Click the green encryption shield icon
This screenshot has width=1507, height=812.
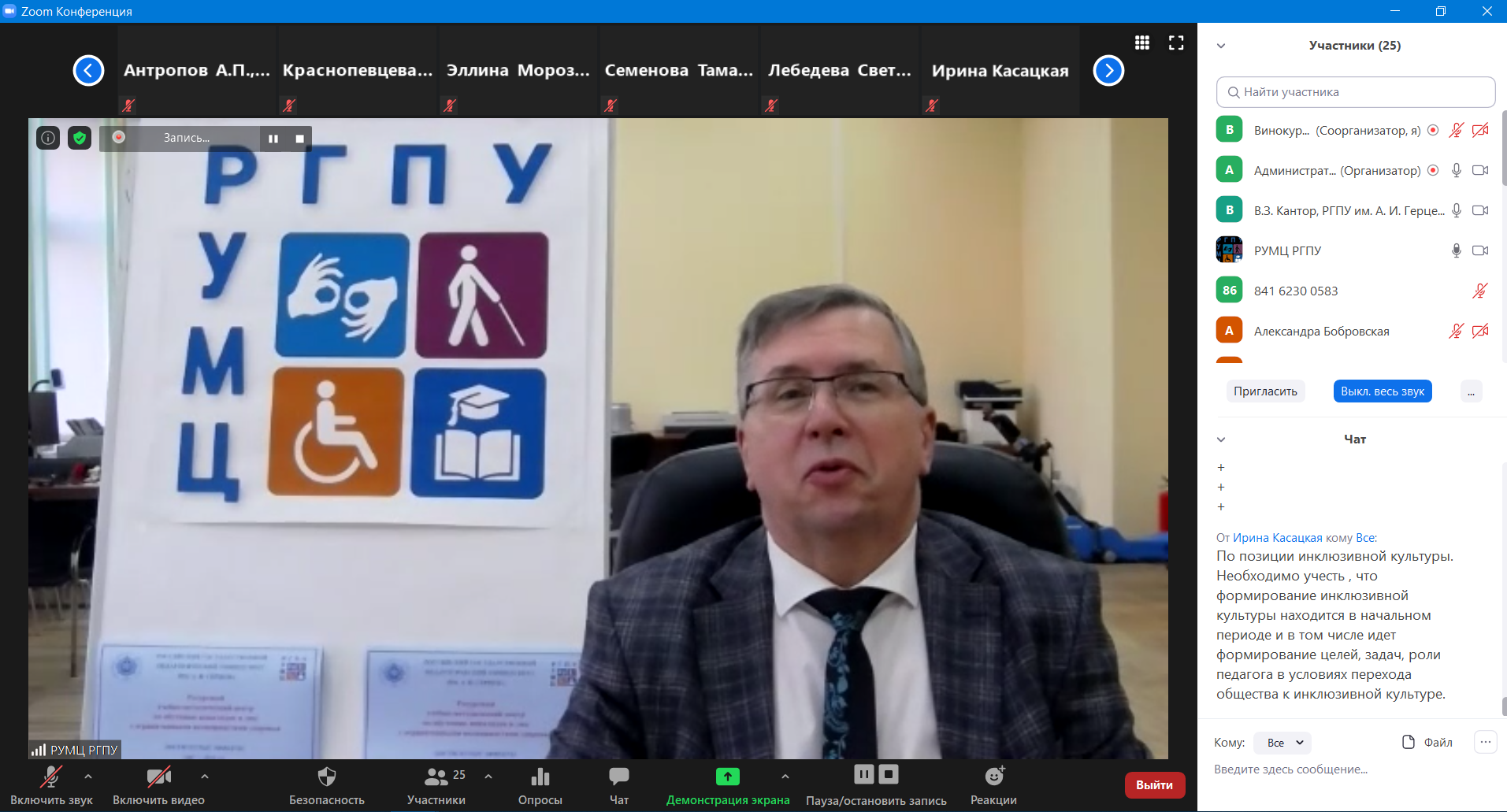pos(80,138)
